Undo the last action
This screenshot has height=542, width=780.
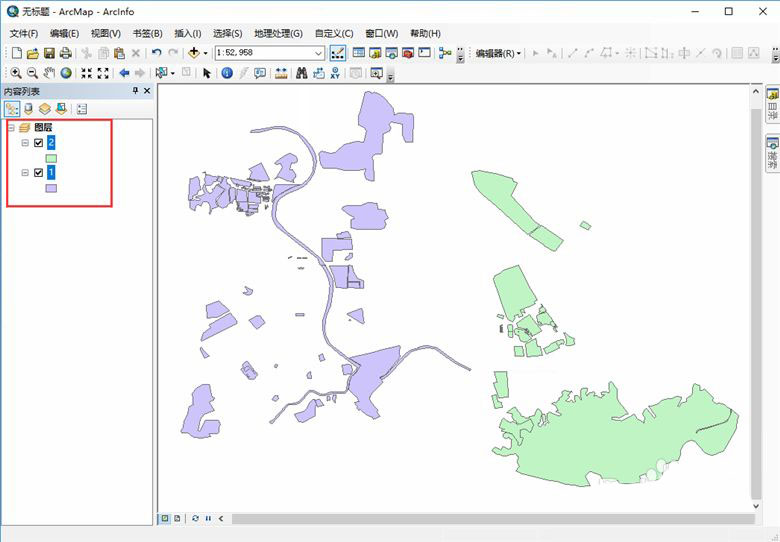tap(157, 52)
